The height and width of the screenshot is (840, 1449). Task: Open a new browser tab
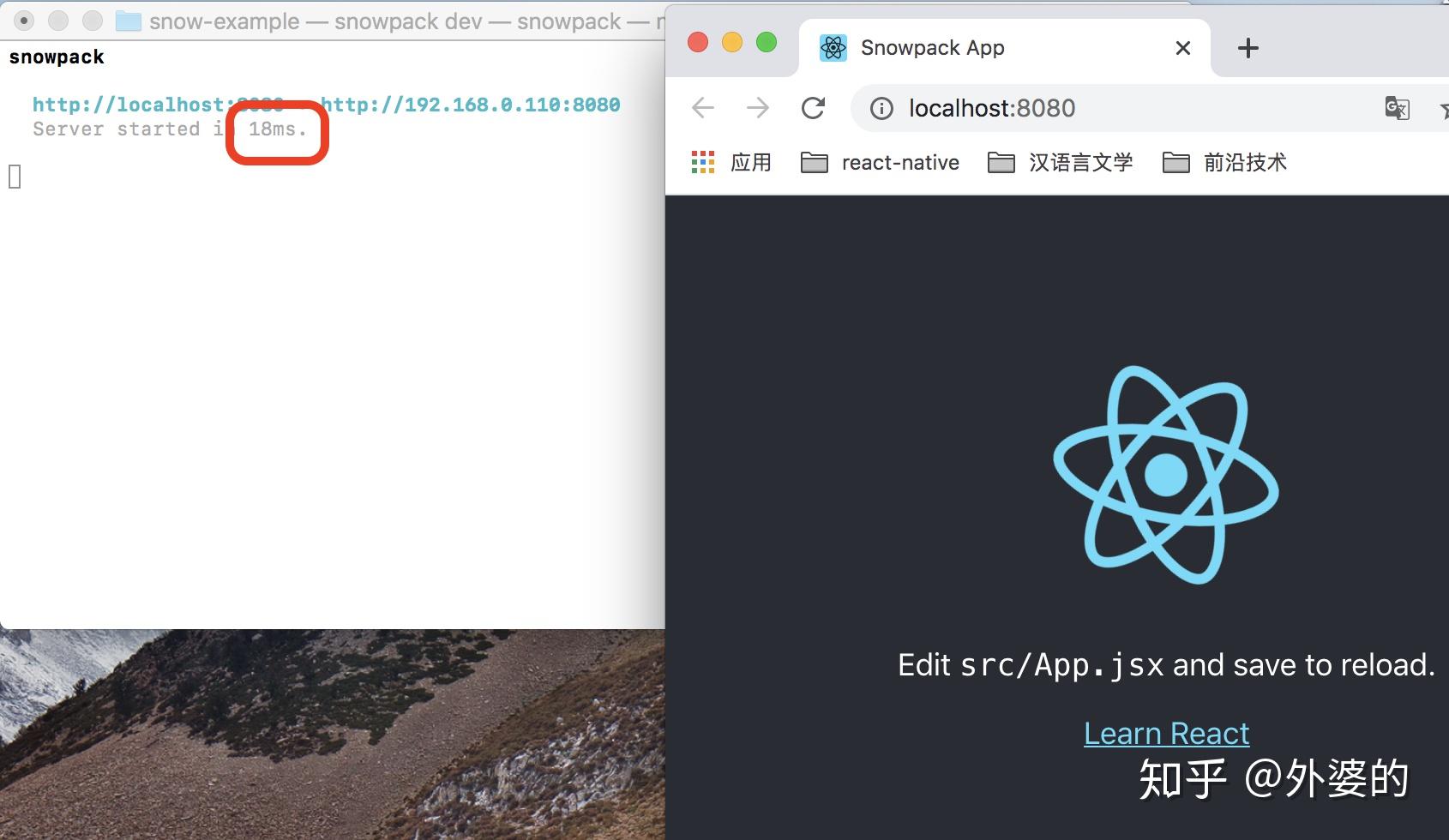pyautogui.click(x=1248, y=48)
